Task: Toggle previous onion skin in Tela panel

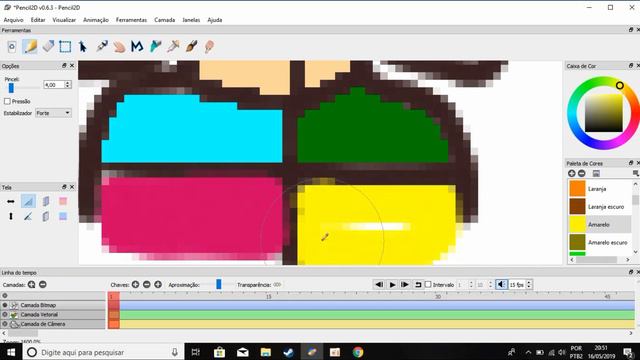Action: [46, 201]
